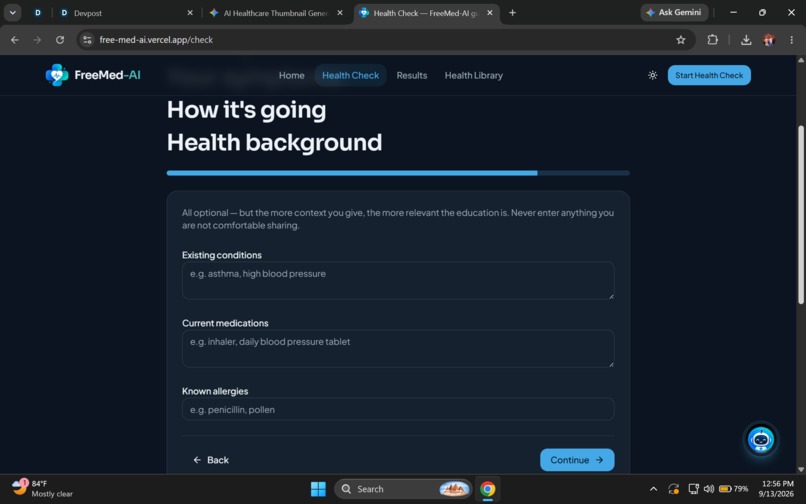The width and height of the screenshot is (806, 504).
Task: Open the weather widget showing 84°F
Action: pyautogui.click(x=42, y=489)
